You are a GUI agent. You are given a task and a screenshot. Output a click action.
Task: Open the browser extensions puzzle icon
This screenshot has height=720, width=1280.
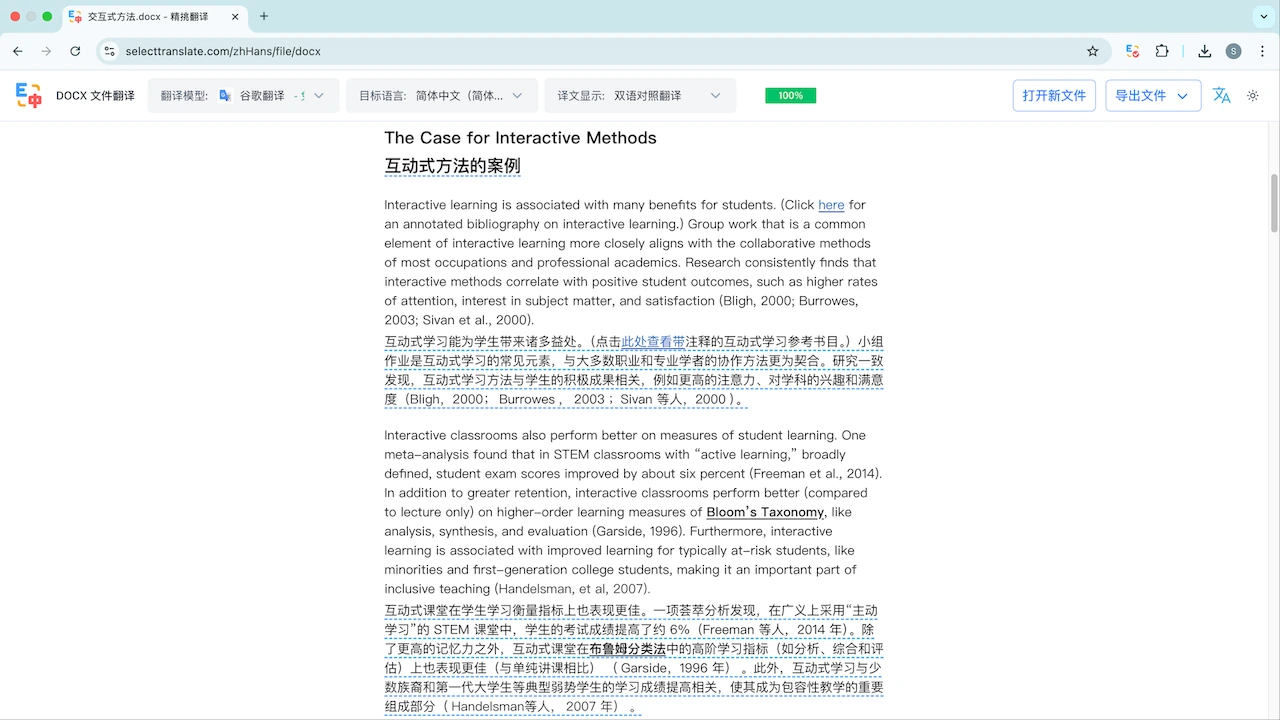[1162, 51]
